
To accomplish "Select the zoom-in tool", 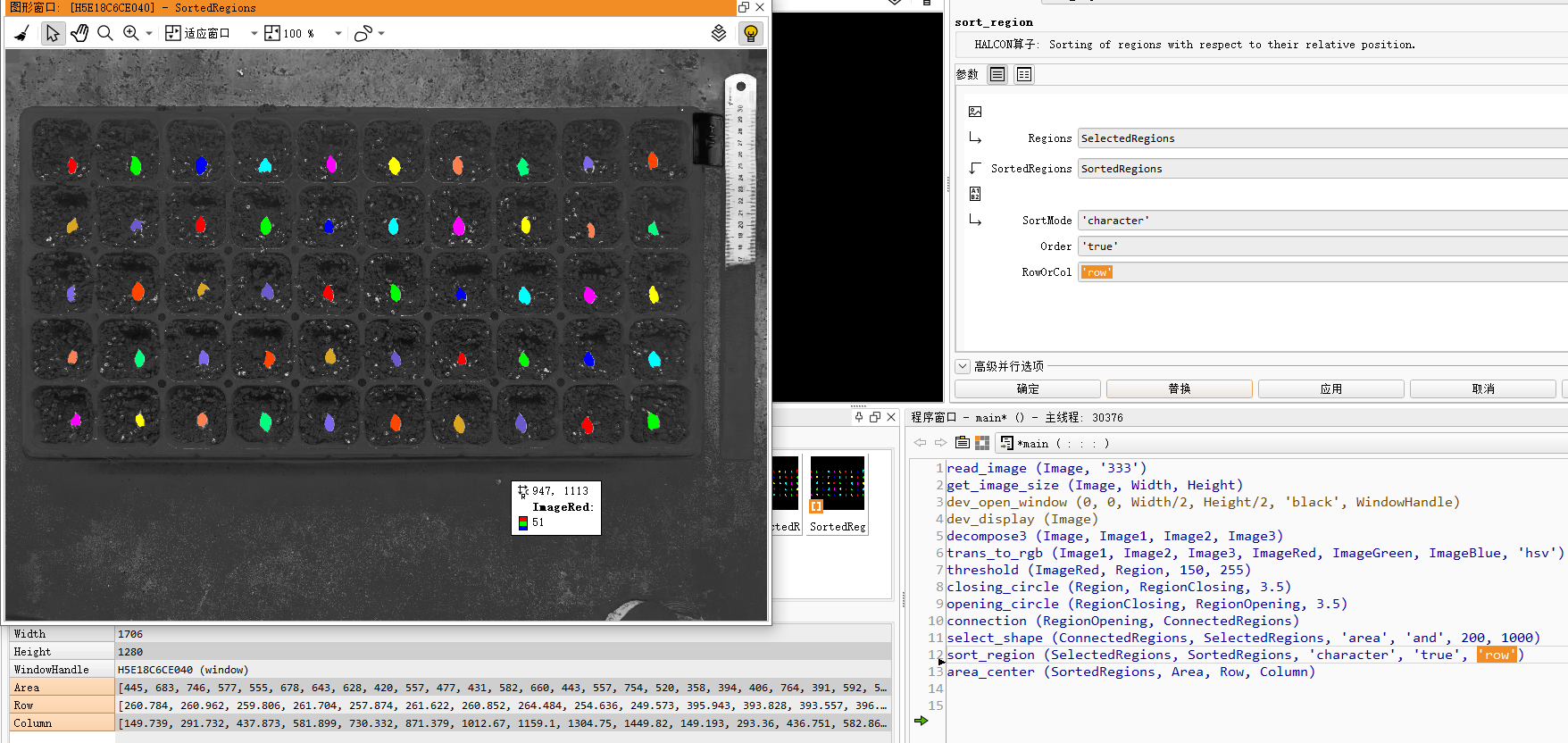I will (x=130, y=34).
